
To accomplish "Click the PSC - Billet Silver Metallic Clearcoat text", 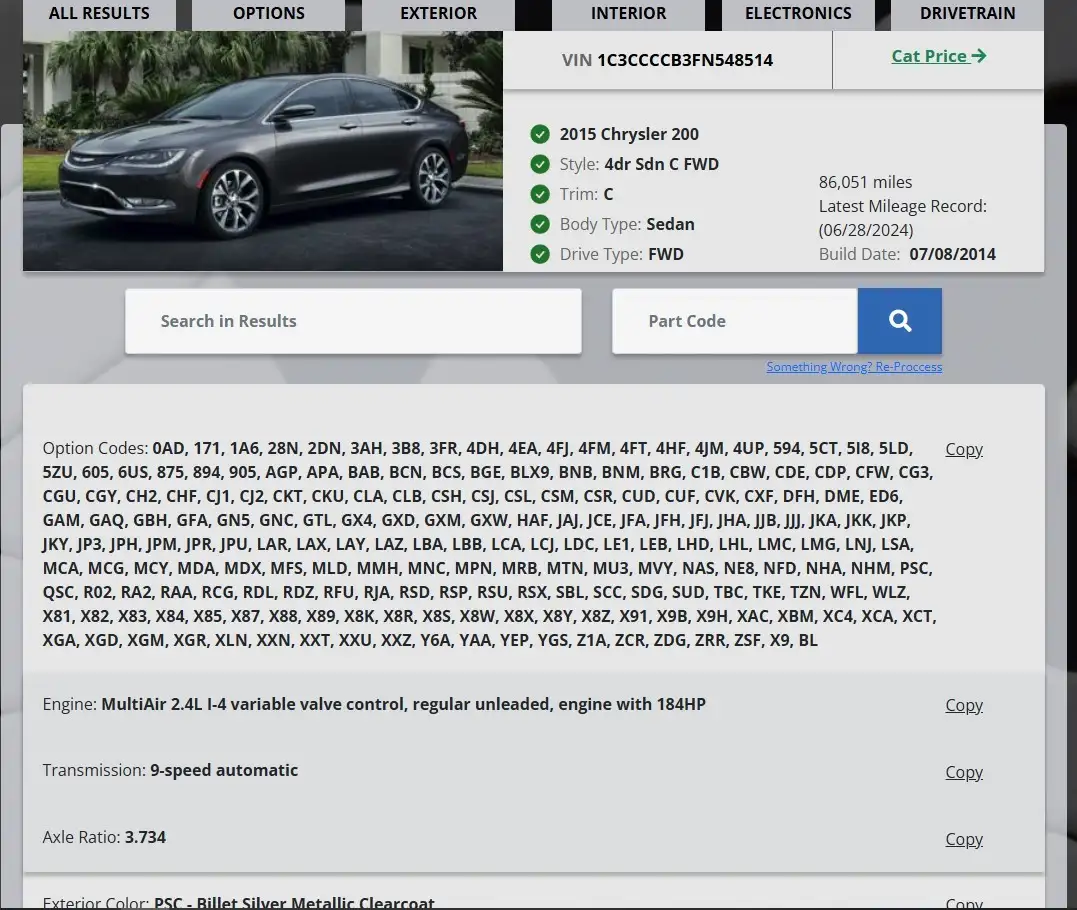I will click(x=294, y=902).
